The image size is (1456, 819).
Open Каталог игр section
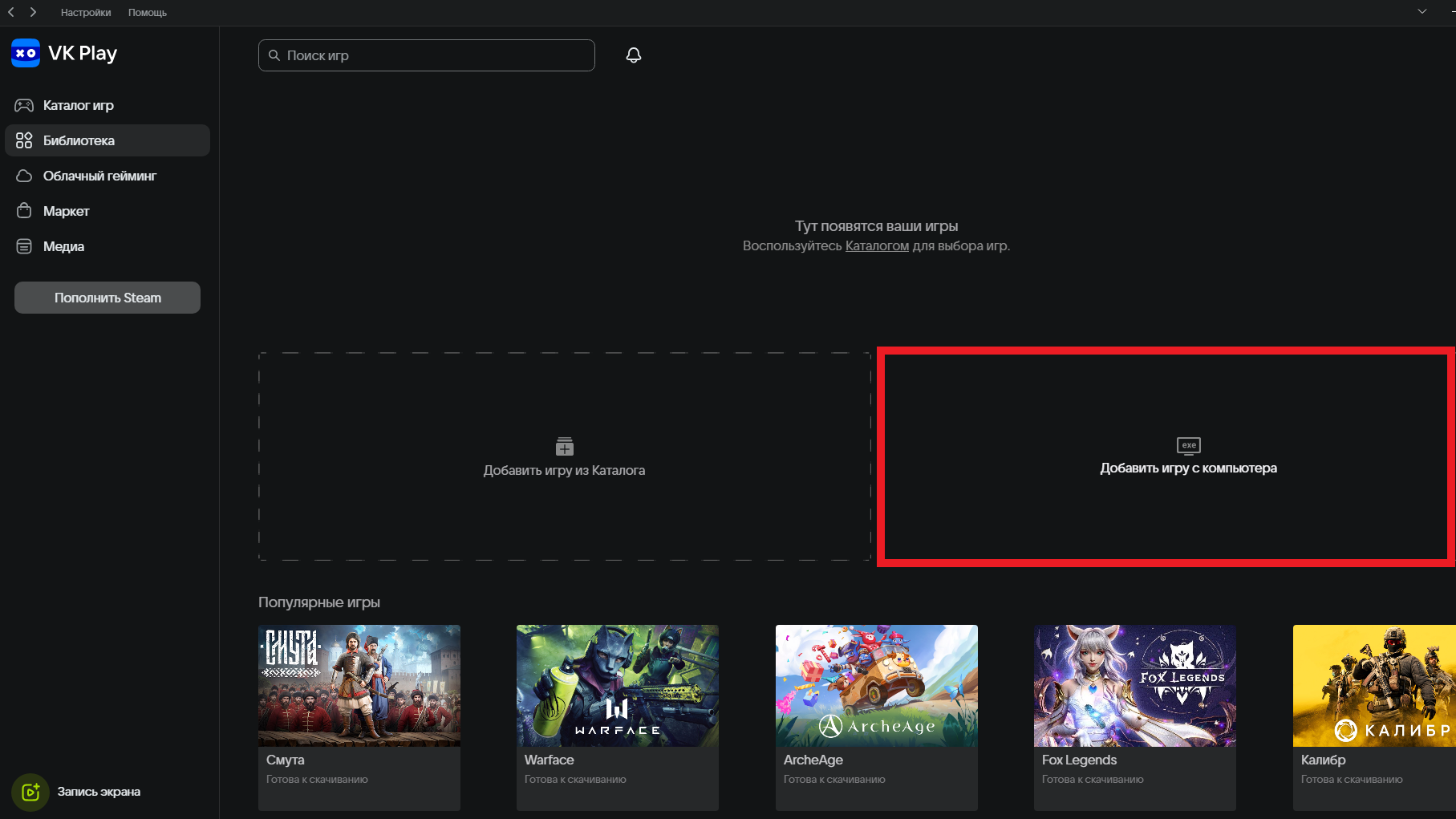coord(107,105)
